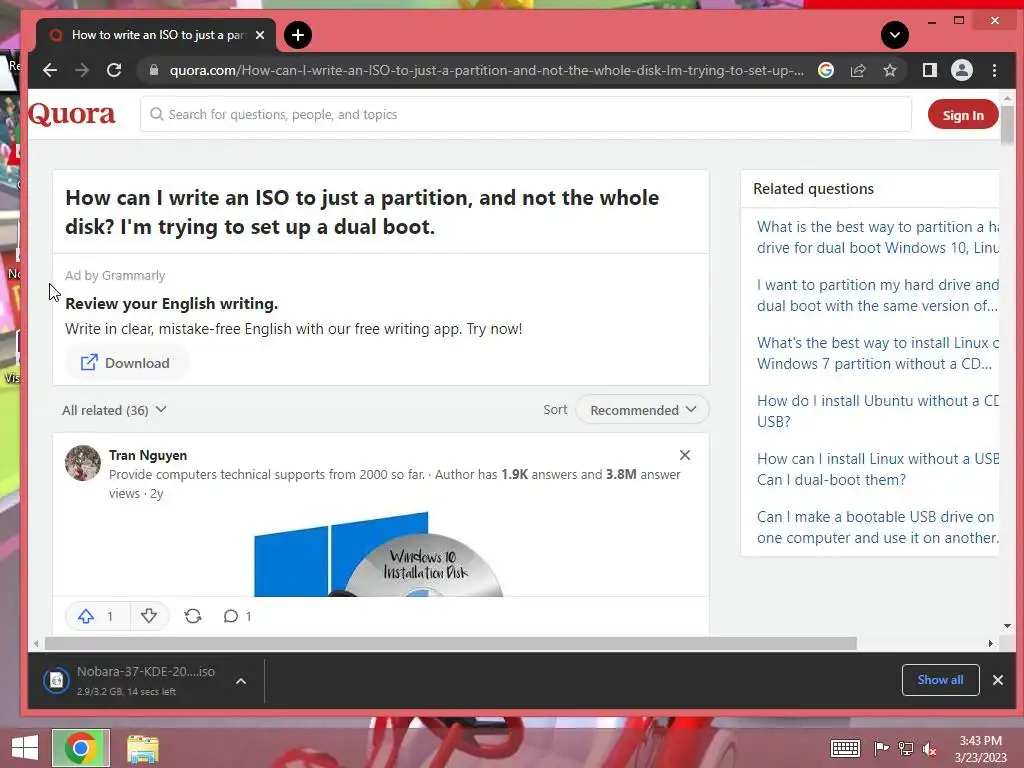Upvote Tran Nguyen's answer

coord(97,616)
